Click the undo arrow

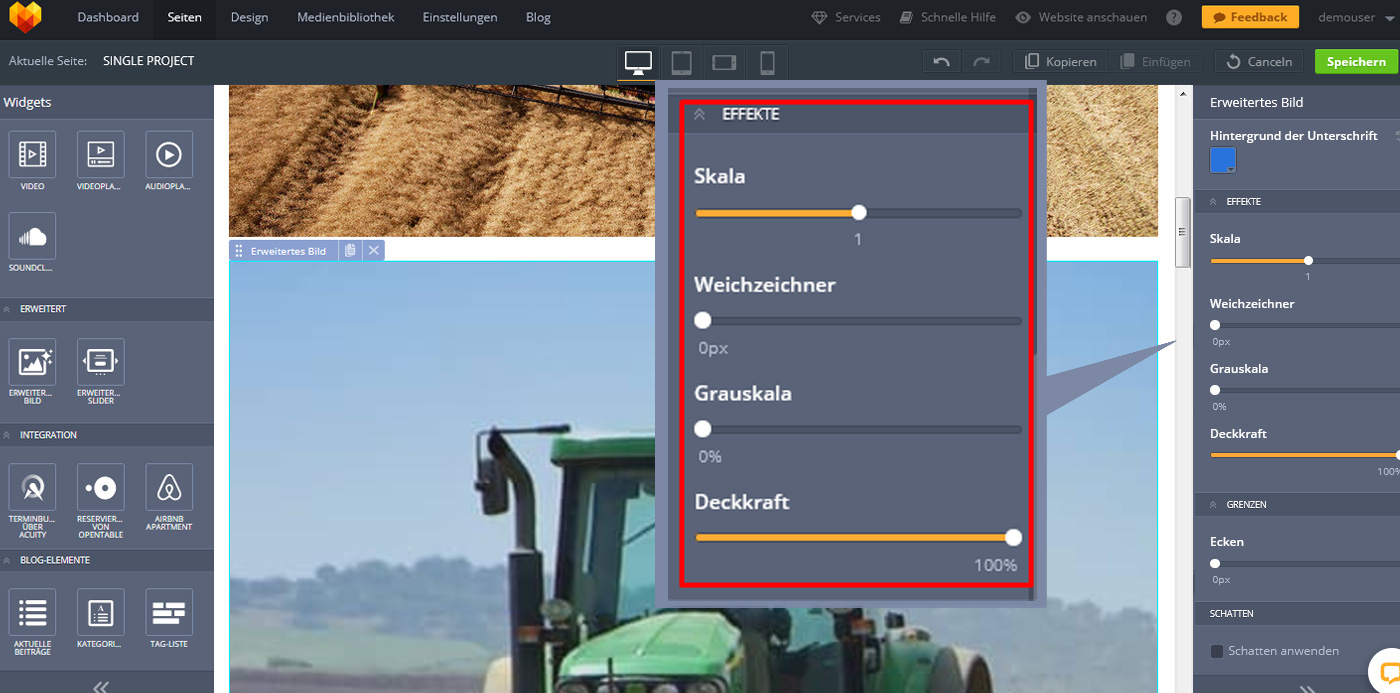(941, 62)
